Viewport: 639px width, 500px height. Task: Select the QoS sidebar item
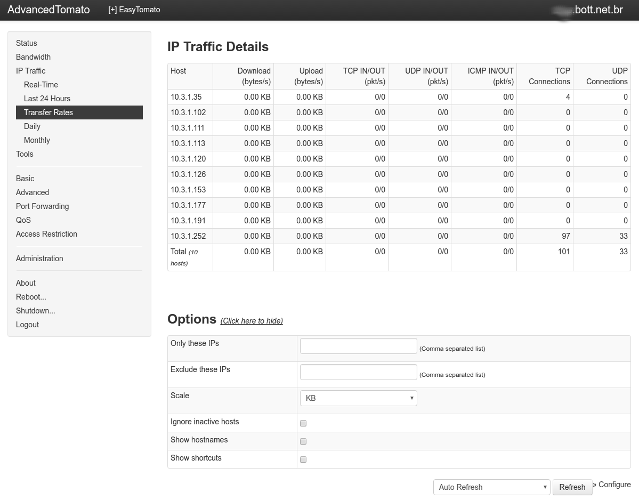point(24,220)
